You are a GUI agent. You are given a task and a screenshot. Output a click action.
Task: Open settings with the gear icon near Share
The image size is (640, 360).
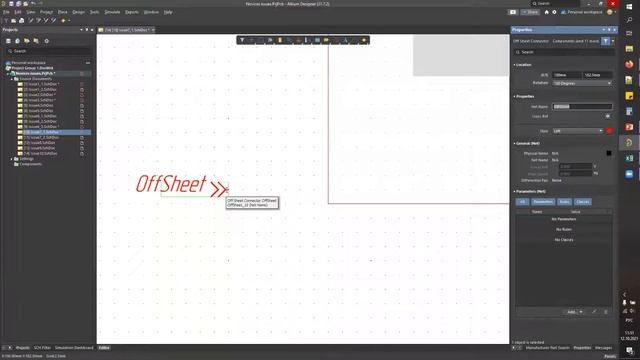tap(554, 12)
